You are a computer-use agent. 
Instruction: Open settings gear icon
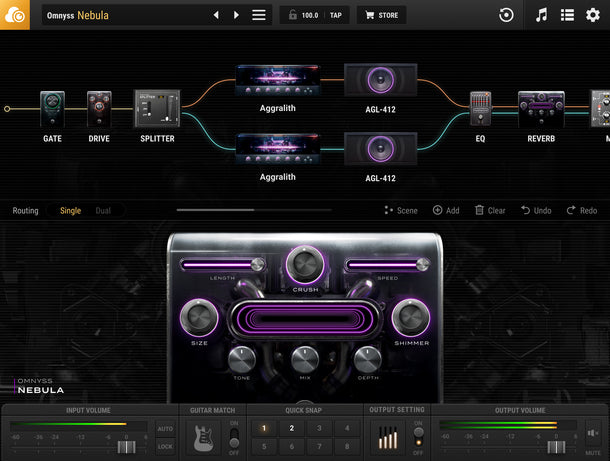(x=592, y=15)
